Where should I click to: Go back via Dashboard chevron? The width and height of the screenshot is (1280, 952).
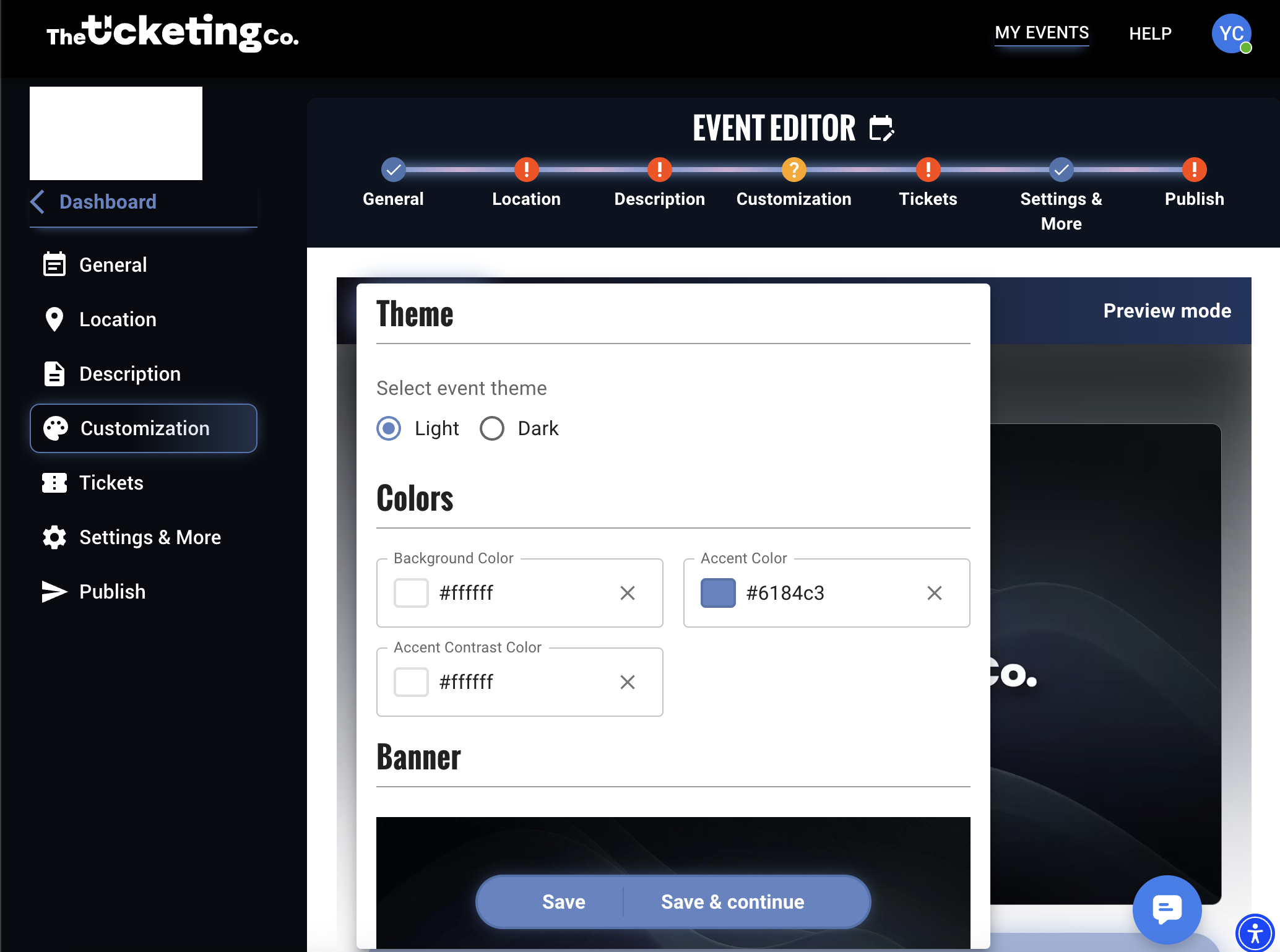pos(38,202)
